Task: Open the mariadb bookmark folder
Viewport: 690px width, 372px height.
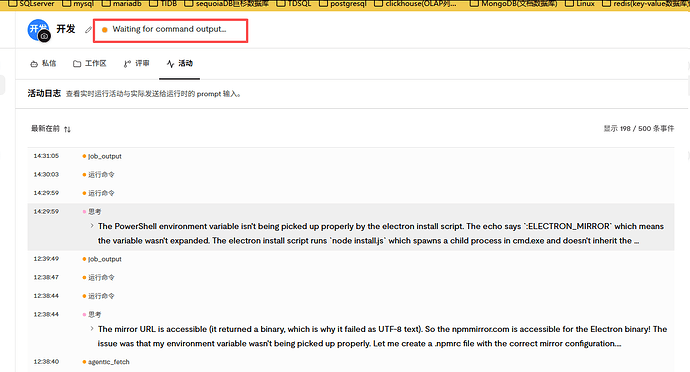Action: [121, 4]
